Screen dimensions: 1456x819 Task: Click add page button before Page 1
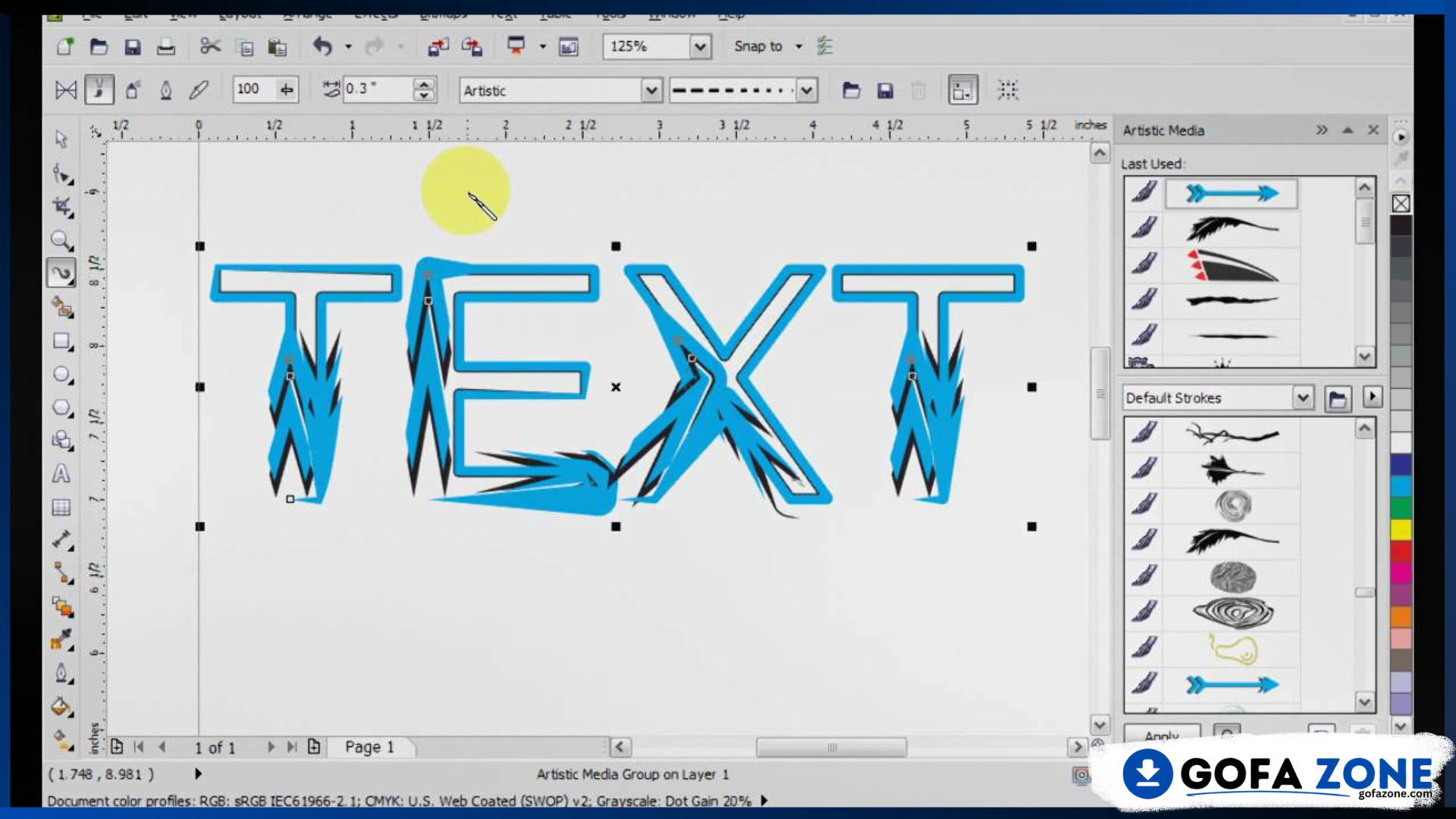pos(117,747)
